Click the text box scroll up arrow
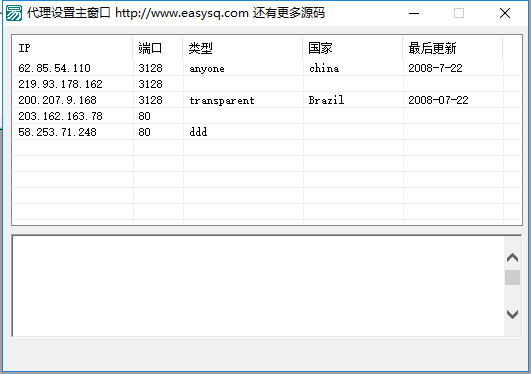This screenshot has height=374, width=531. click(x=512, y=258)
